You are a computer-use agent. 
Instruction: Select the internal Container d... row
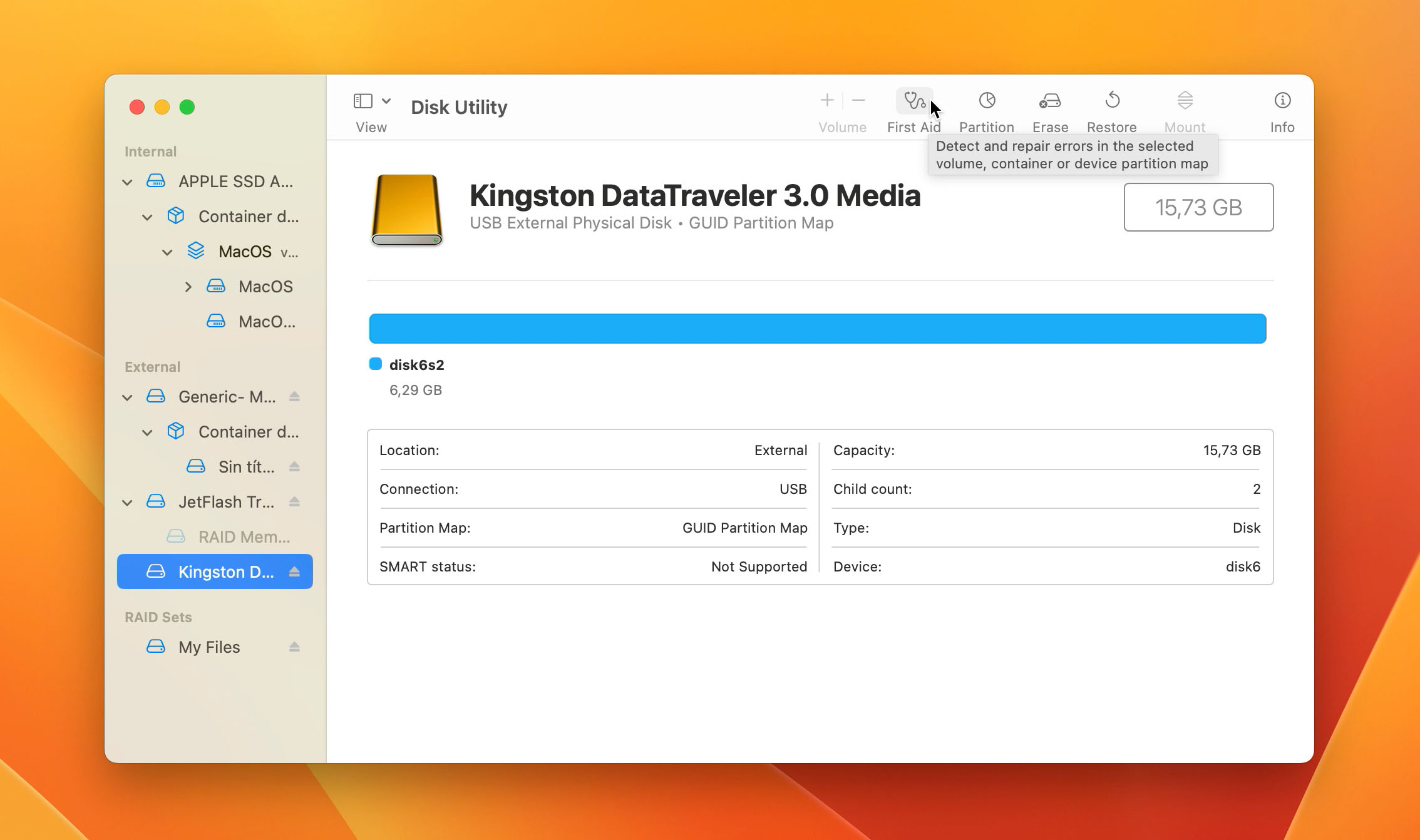click(215, 217)
